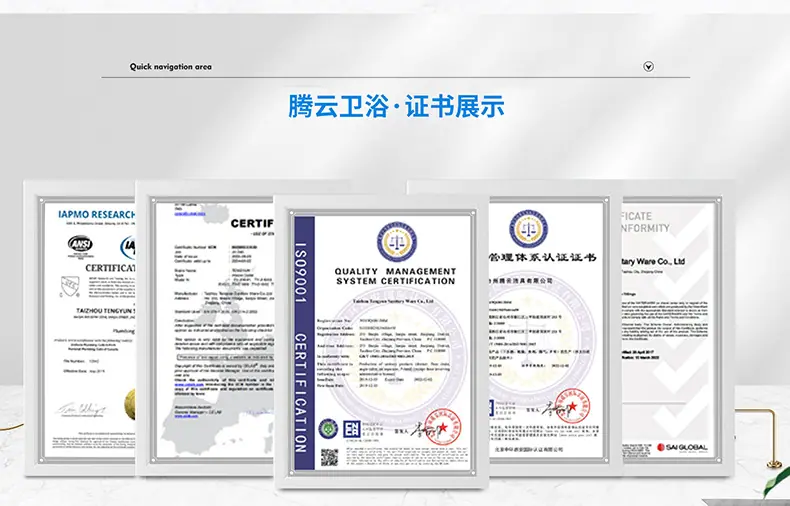Click the Quick navigation area label
This screenshot has width=790, height=506.
click(x=170, y=67)
